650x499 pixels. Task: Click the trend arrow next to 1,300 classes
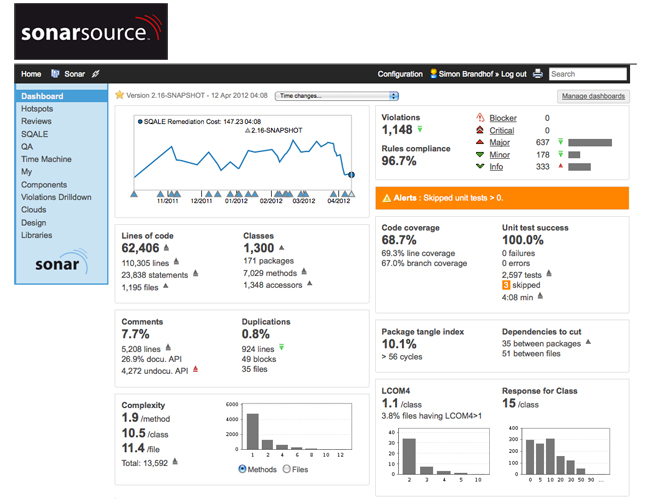281,248
